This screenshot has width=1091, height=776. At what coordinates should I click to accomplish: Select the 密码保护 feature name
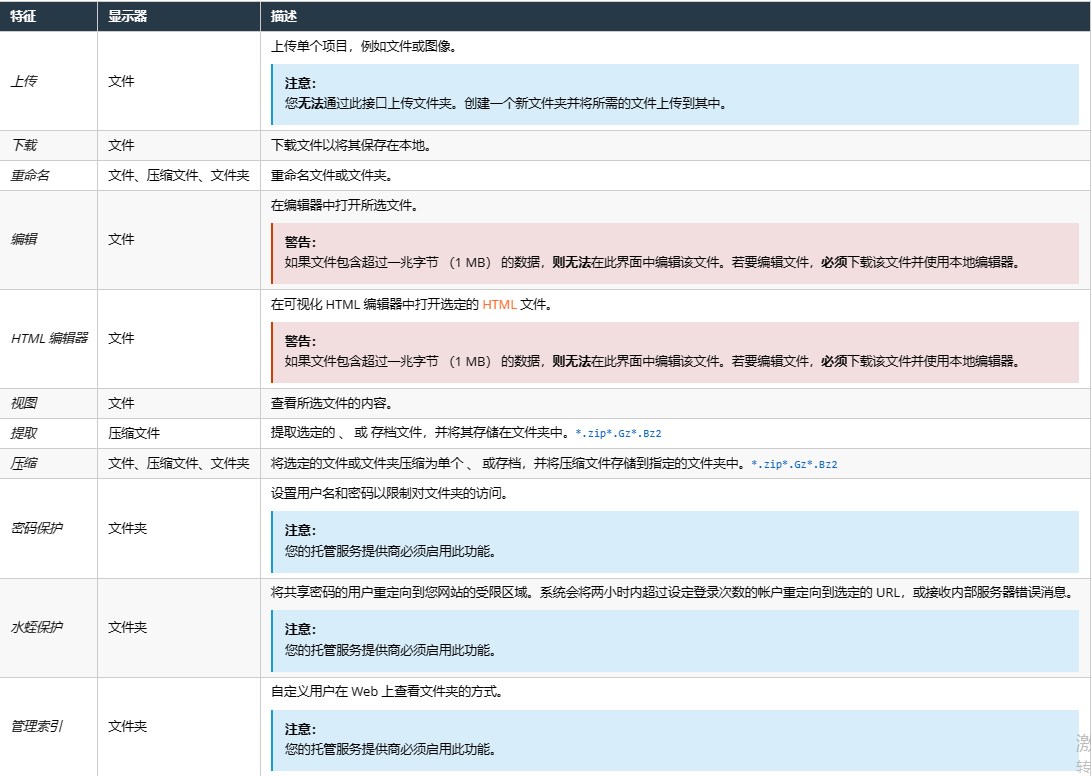36,528
